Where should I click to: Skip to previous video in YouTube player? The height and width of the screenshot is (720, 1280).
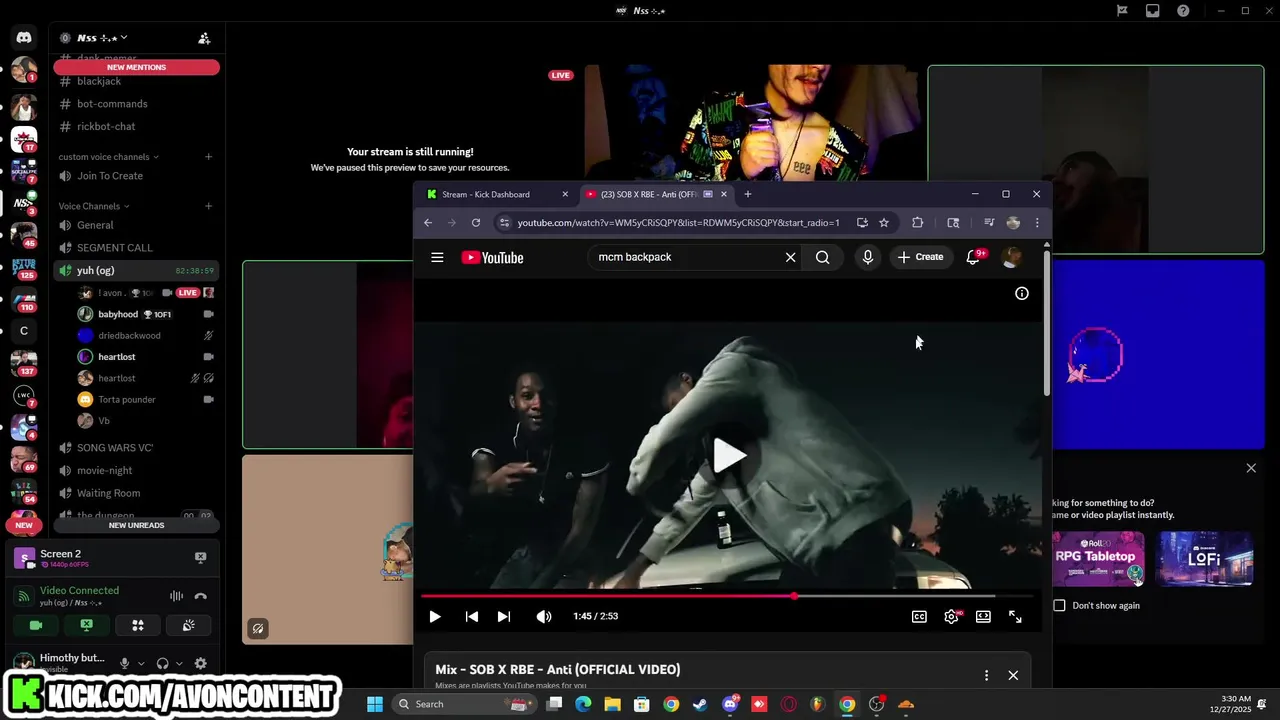pyautogui.click(x=472, y=617)
